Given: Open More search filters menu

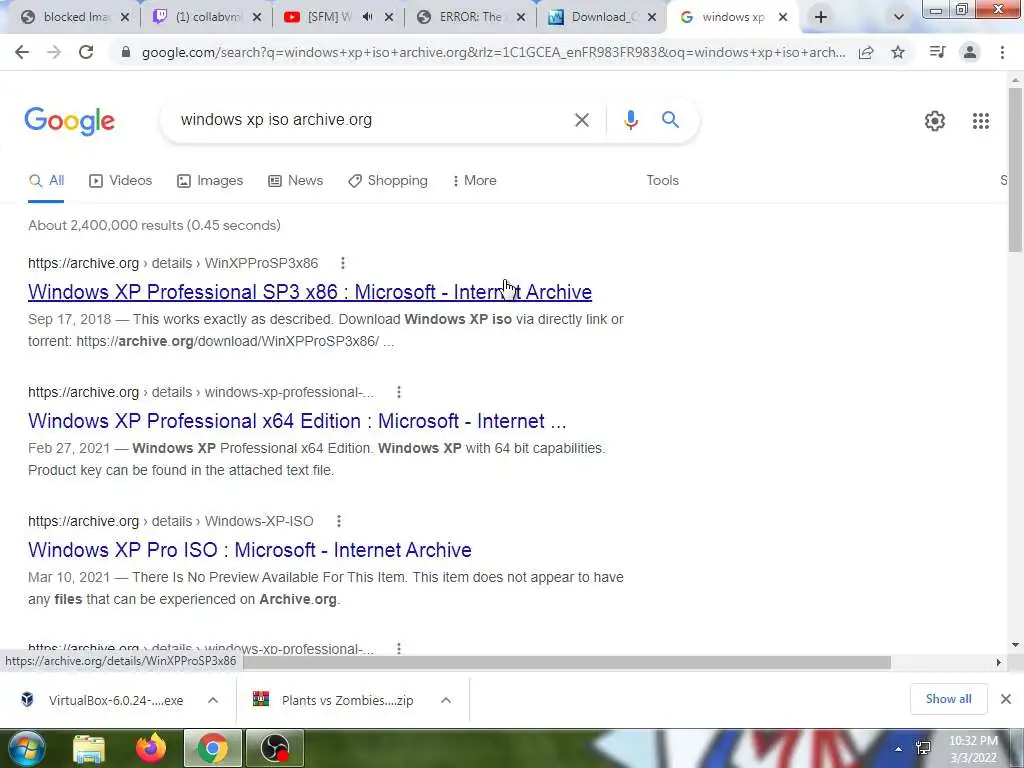Looking at the screenshot, I should pos(475,181).
